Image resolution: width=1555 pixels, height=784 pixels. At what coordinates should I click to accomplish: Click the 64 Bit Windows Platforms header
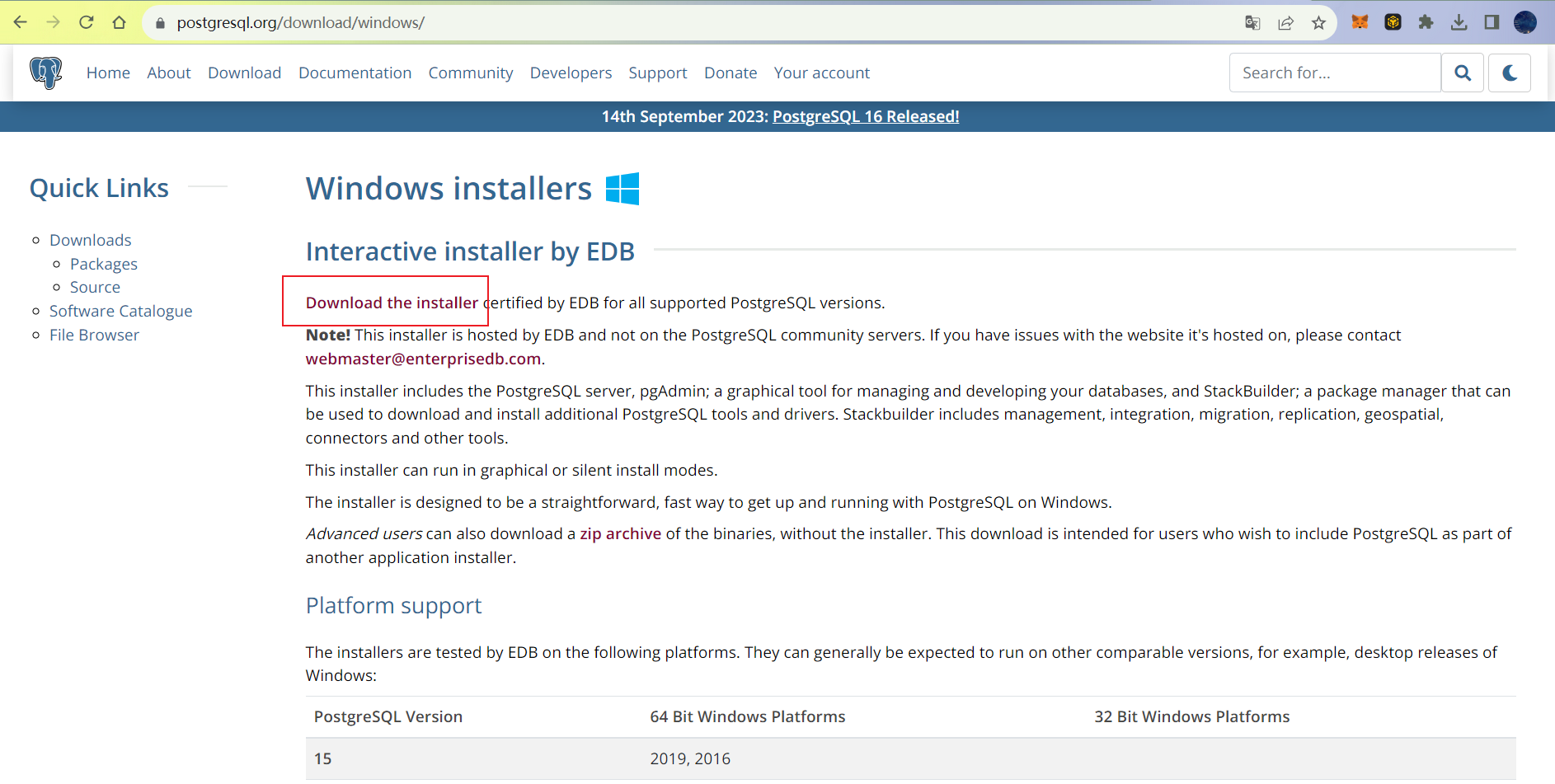click(x=748, y=716)
